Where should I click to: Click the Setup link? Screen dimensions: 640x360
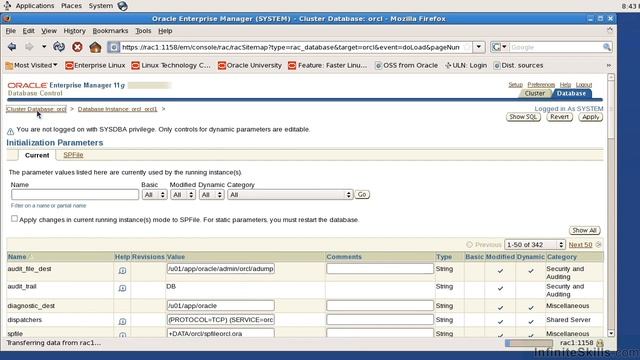pos(515,84)
